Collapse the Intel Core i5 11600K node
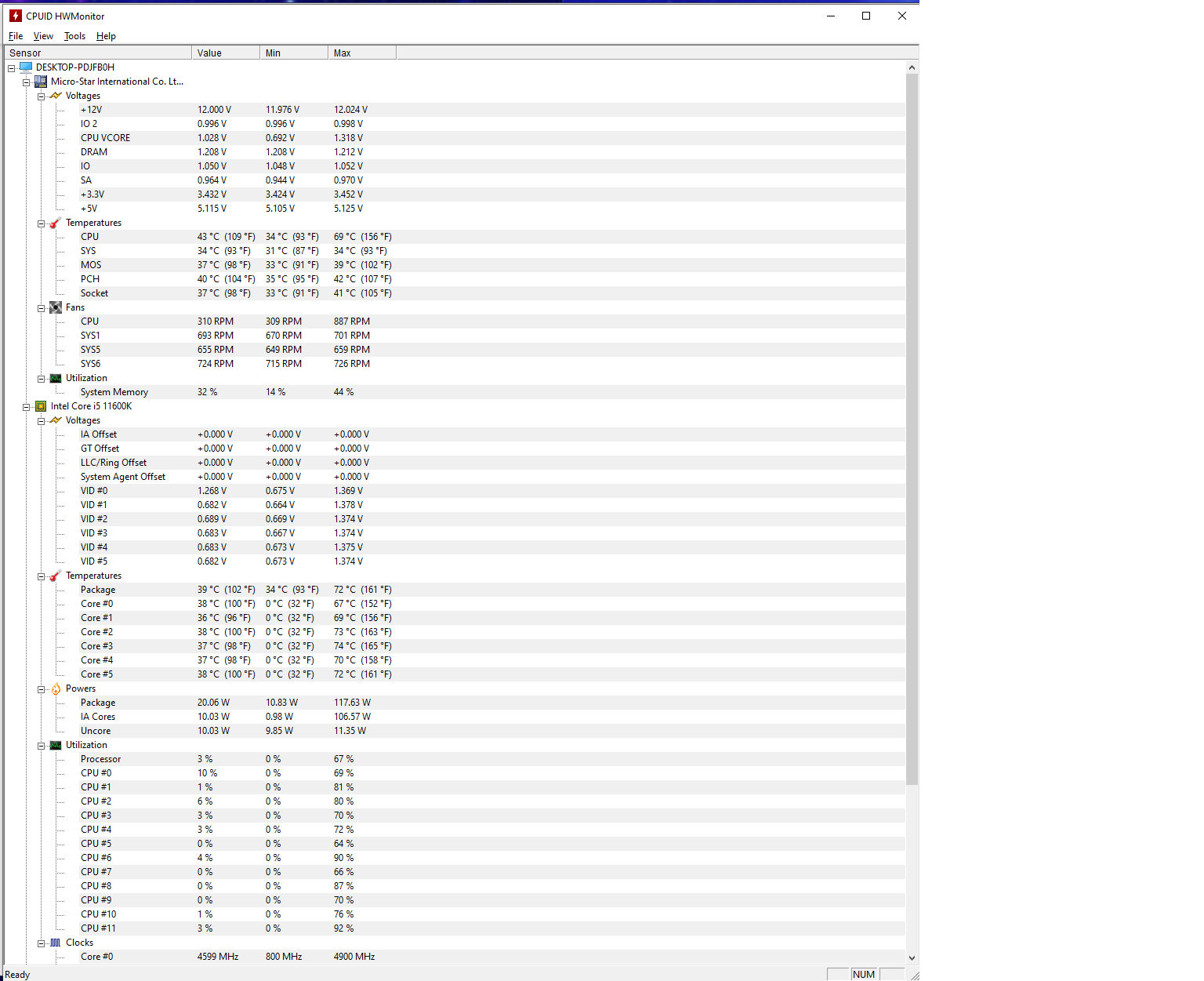This screenshot has height=981, width=1204. (x=26, y=407)
